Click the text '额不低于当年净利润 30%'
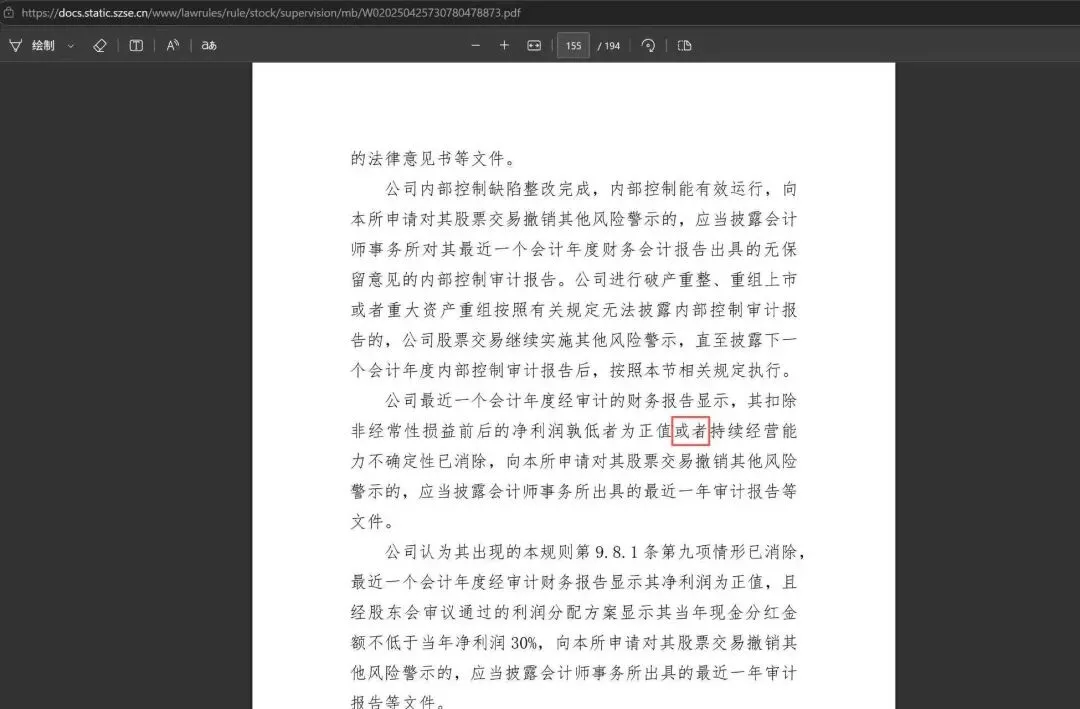The height and width of the screenshot is (709, 1080). pyautogui.click(x=444, y=643)
